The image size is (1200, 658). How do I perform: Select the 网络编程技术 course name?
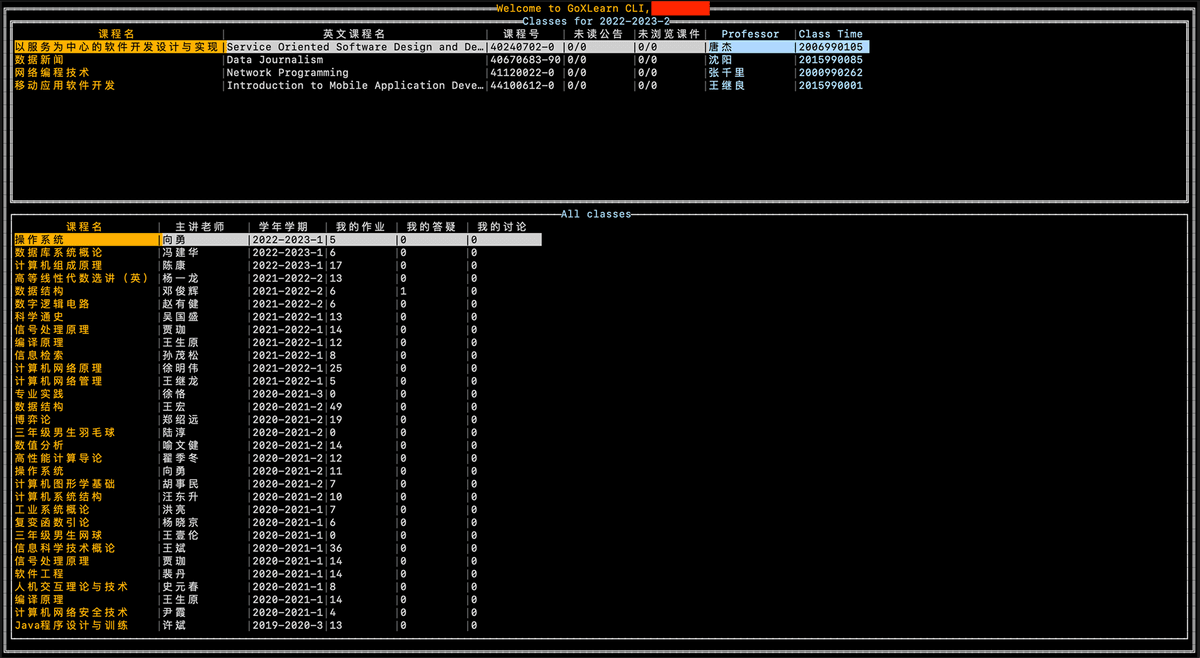52,73
